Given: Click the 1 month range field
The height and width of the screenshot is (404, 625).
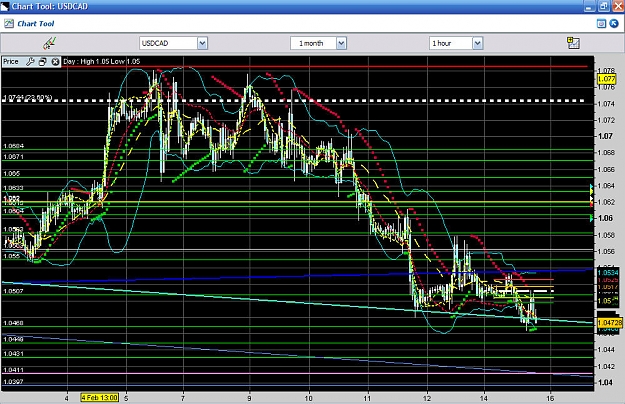Looking at the screenshot, I should click(x=313, y=43).
